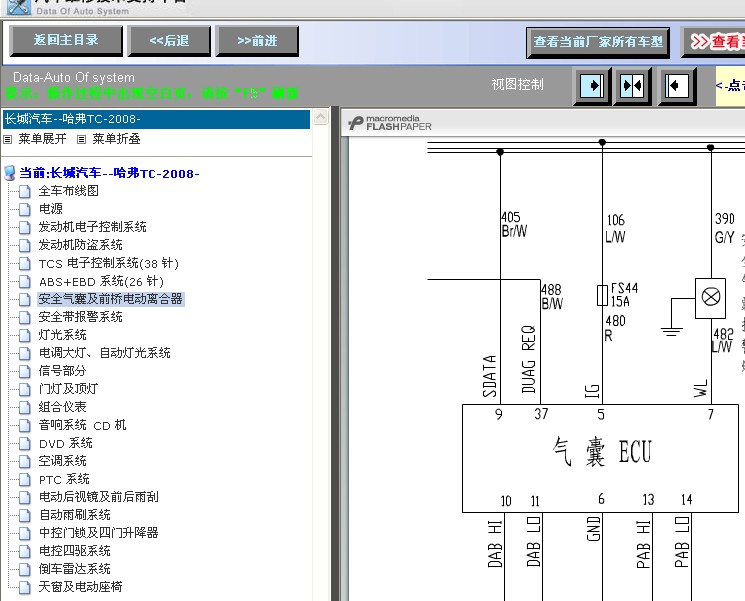Click 查看当前厂家所有车型 button
745x601 pixels.
click(598, 42)
